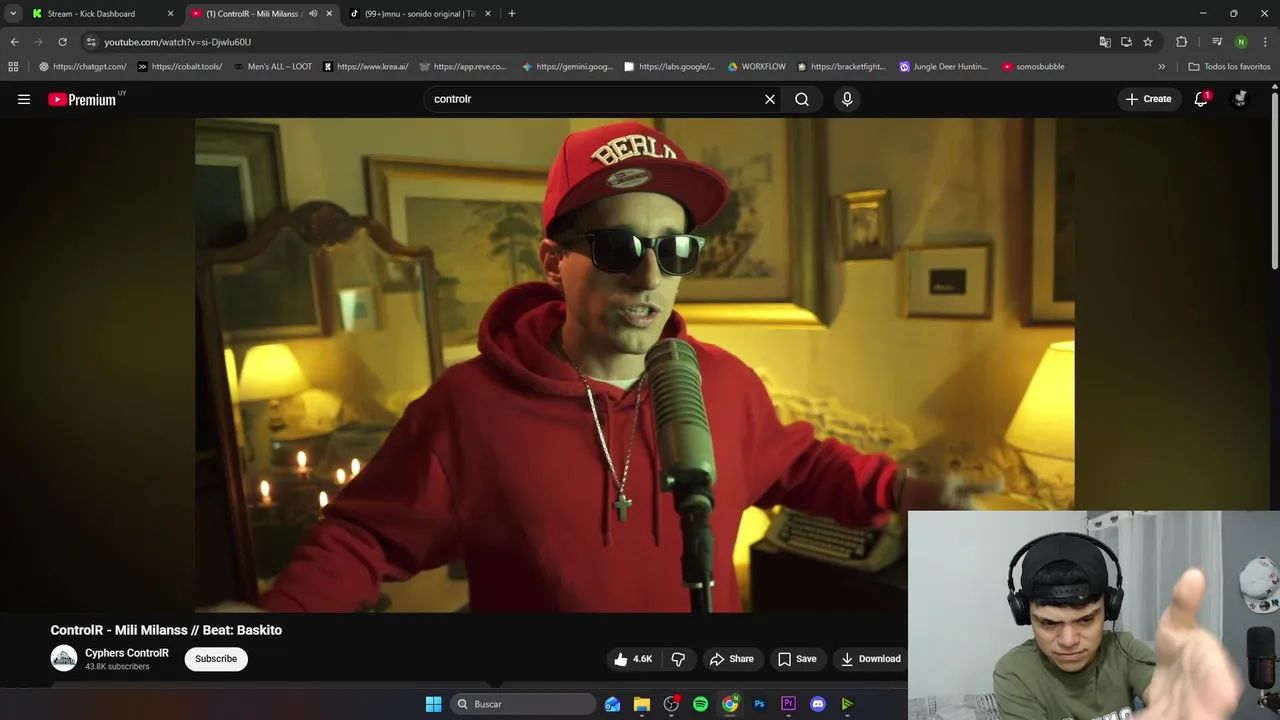Image resolution: width=1280 pixels, height=720 pixels.
Task: Close the TikTok tab
Action: 488,14
